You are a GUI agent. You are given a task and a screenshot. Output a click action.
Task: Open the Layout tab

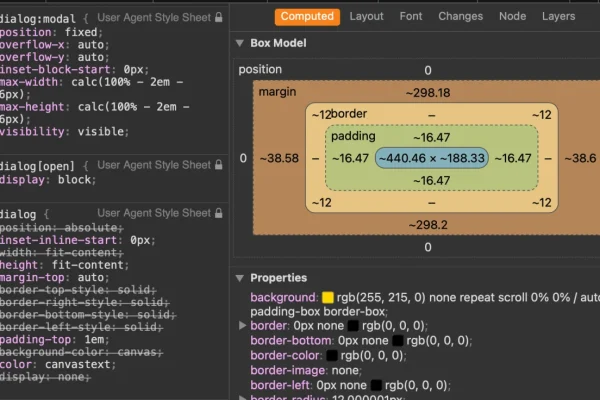point(366,16)
